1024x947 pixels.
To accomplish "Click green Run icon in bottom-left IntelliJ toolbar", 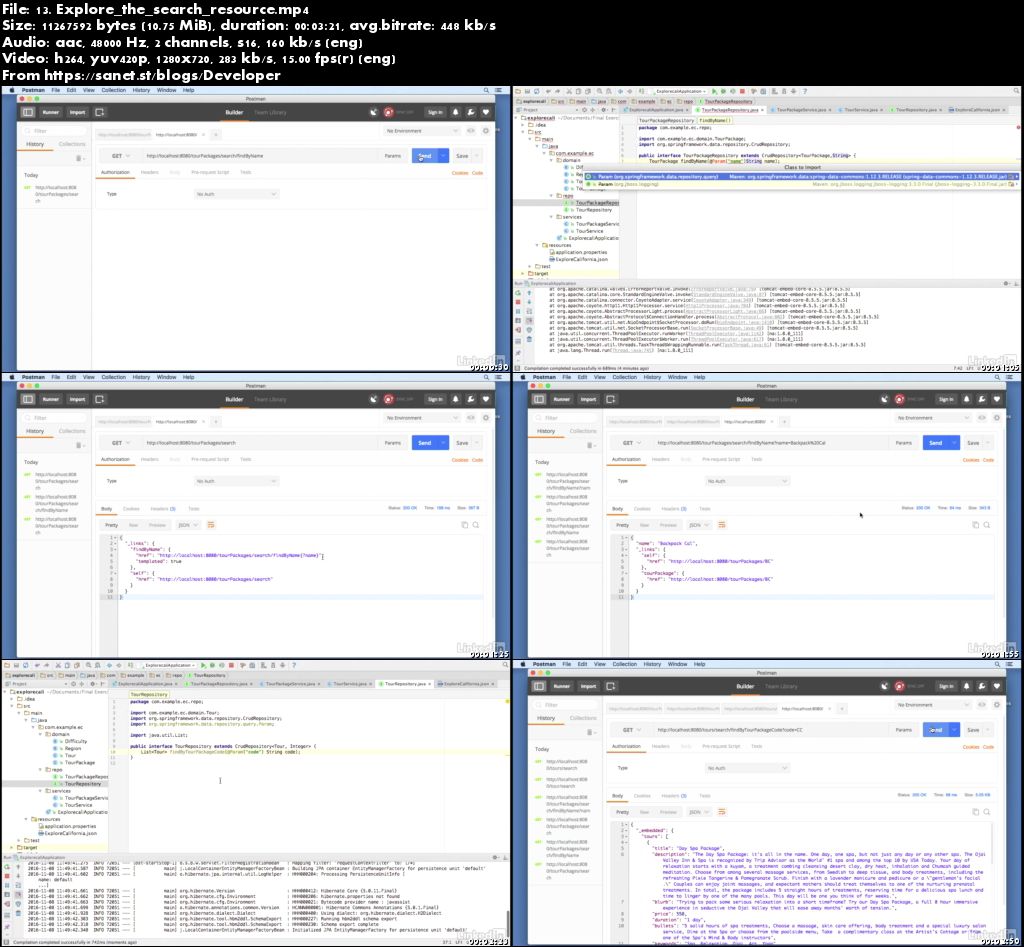I will (x=203, y=666).
